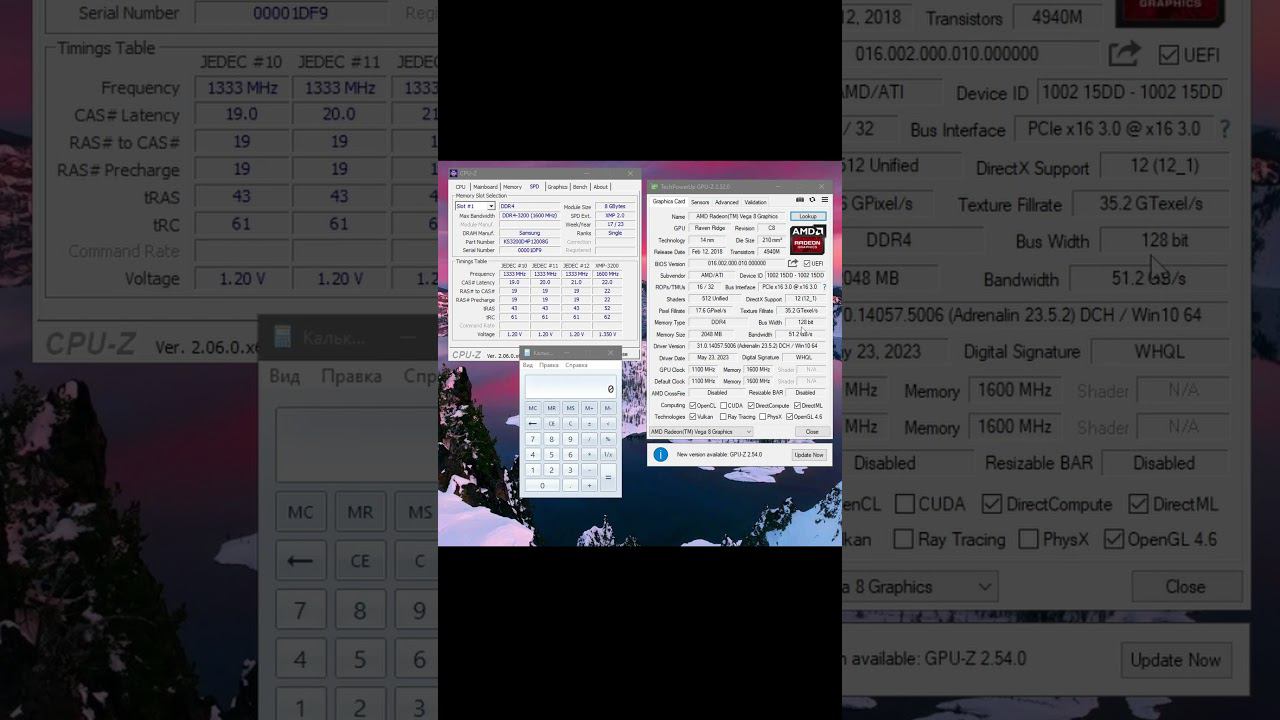Screen dimensions: 1280x720
Task: Click the calculator divide button
Action: [x=589, y=439]
